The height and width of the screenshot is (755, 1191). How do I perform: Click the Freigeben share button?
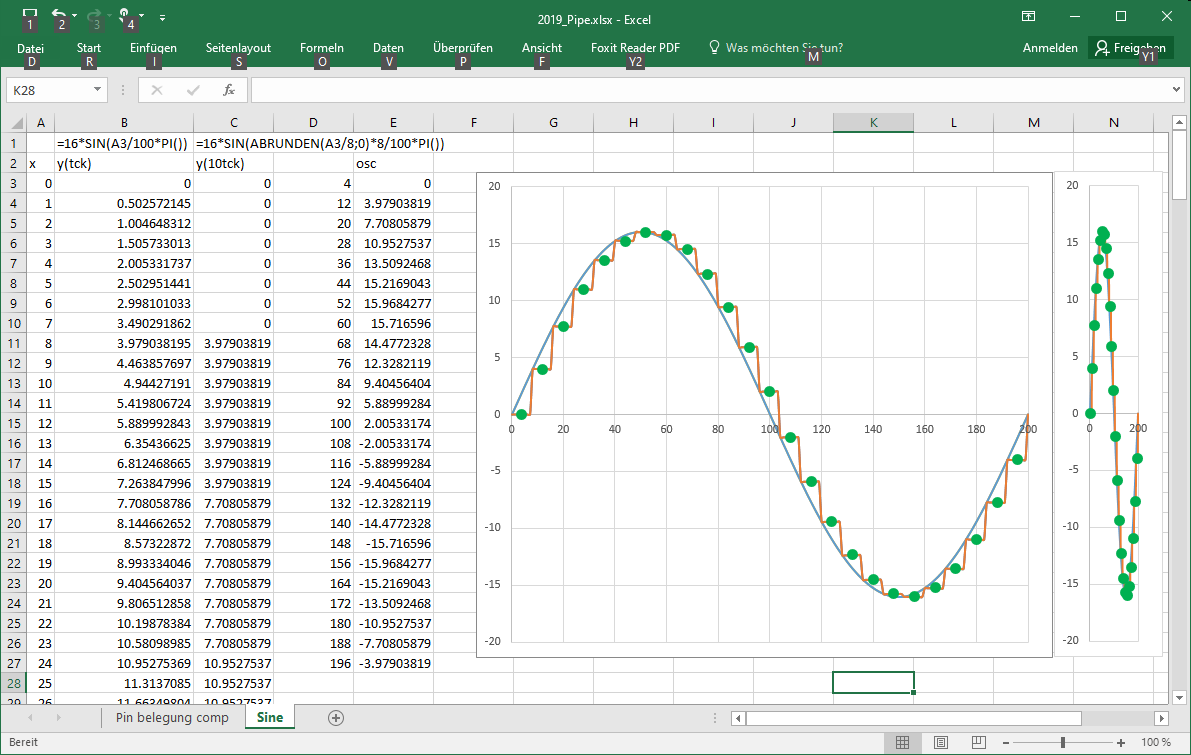point(1130,48)
